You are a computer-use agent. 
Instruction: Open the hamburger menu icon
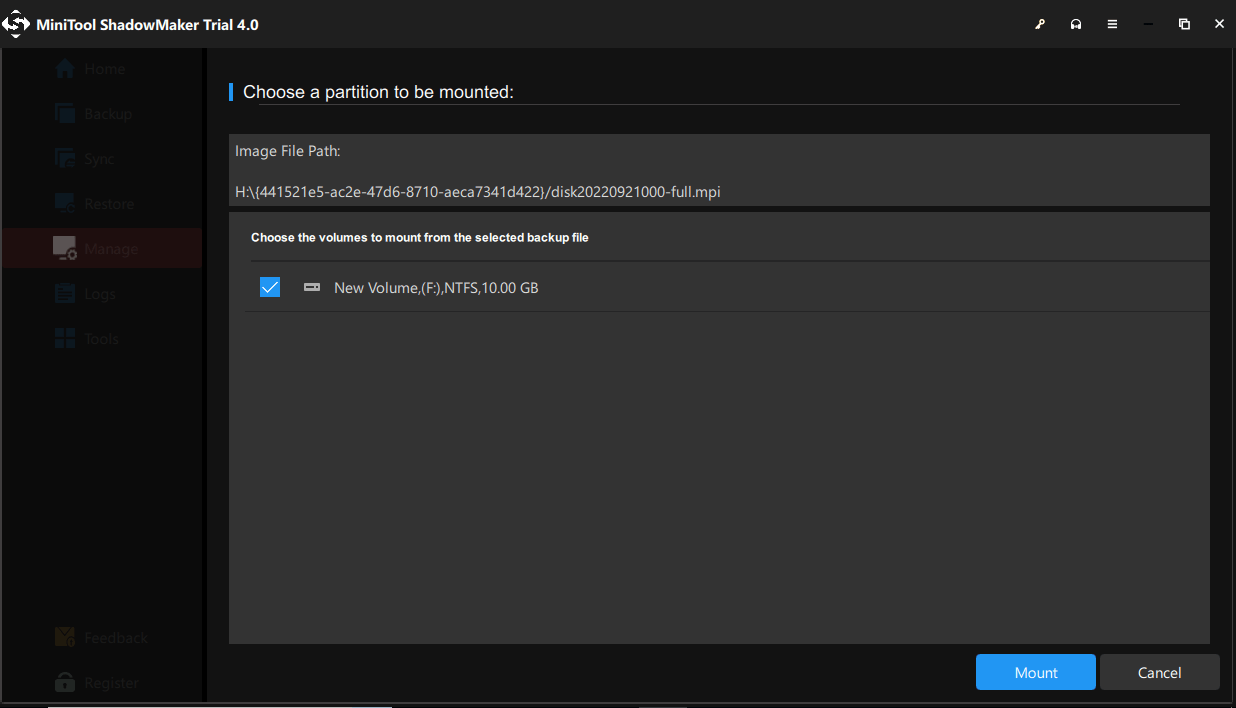point(1112,24)
